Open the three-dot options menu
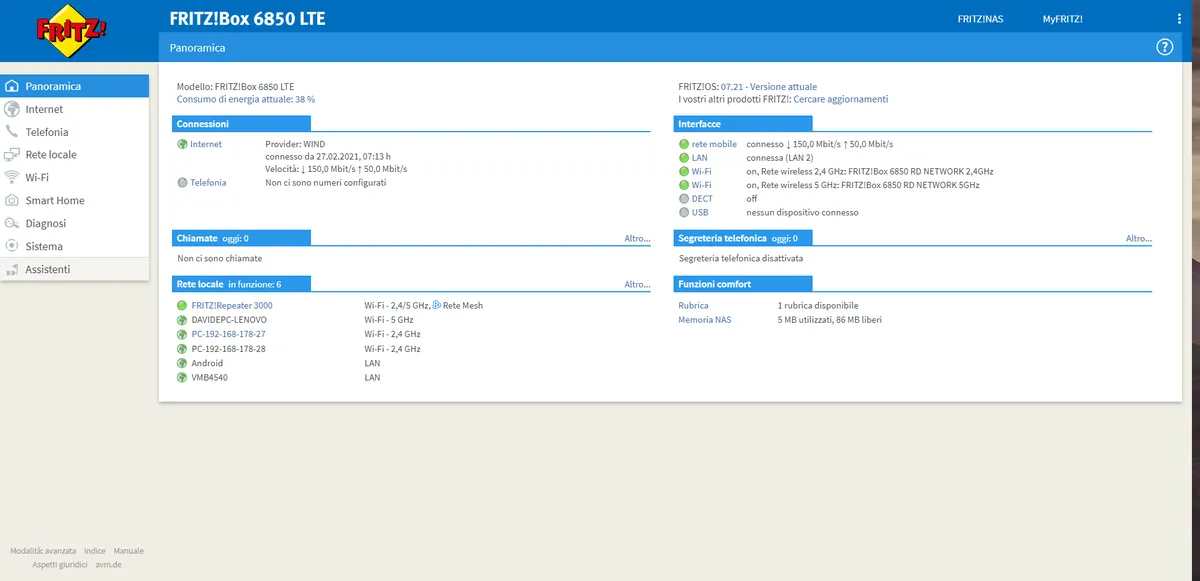1200x581 pixels. 1180,19
